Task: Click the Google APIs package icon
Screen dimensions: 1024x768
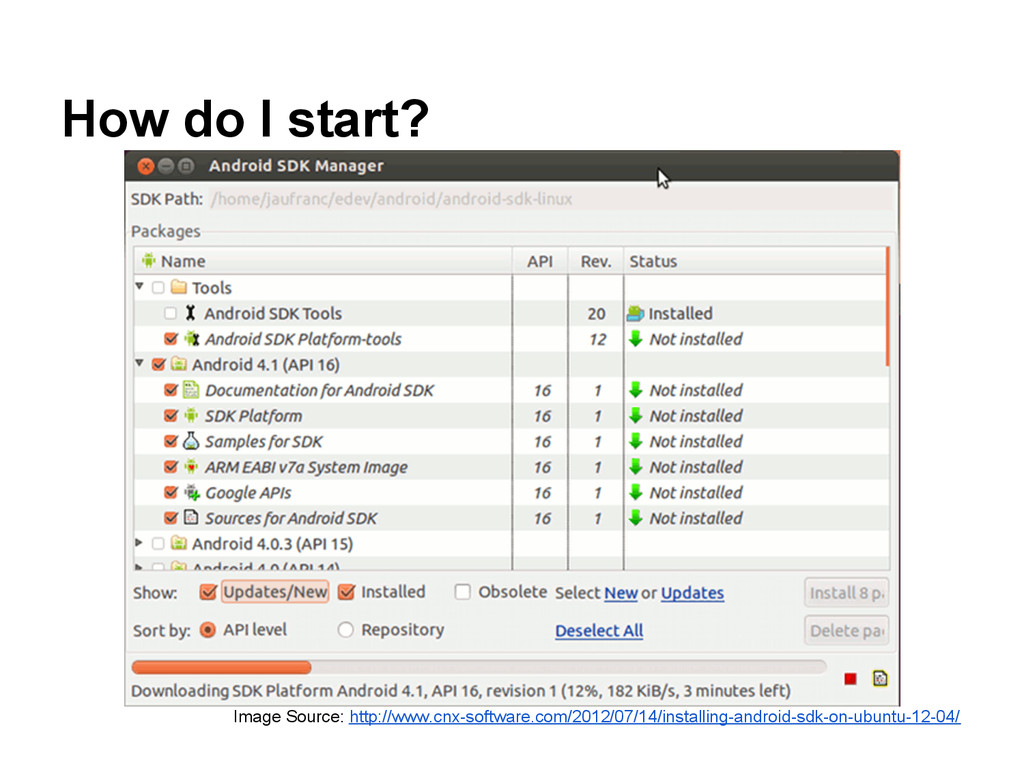Action: click(x=191, y=492)
